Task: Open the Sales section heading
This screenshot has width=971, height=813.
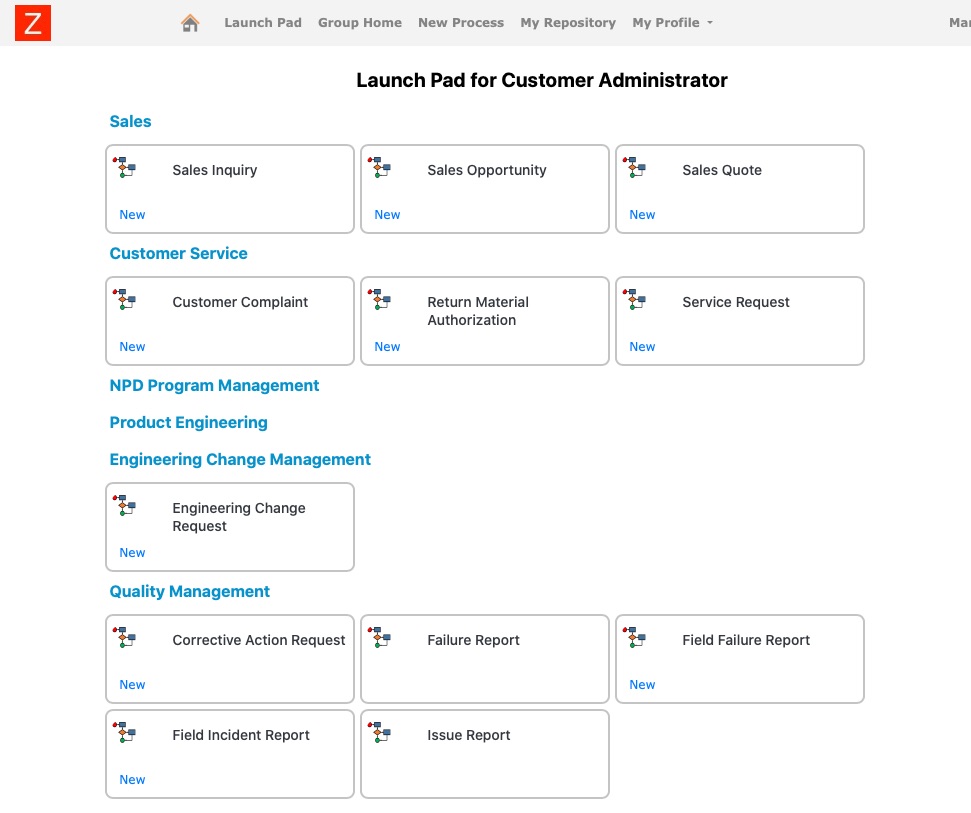Action: pyautogui.click(x=130, y=121)
